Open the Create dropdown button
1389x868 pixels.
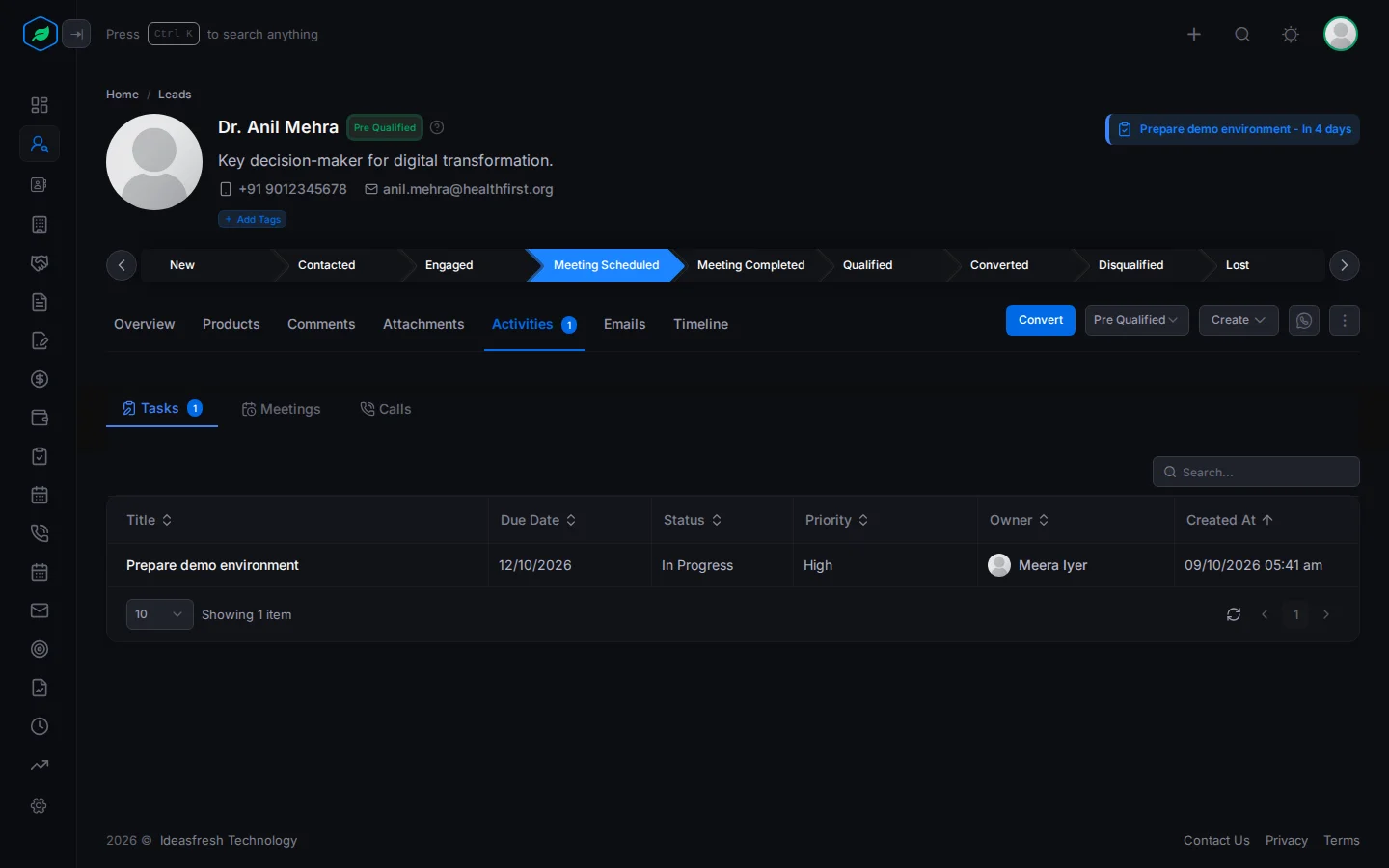coord(1239,320)
